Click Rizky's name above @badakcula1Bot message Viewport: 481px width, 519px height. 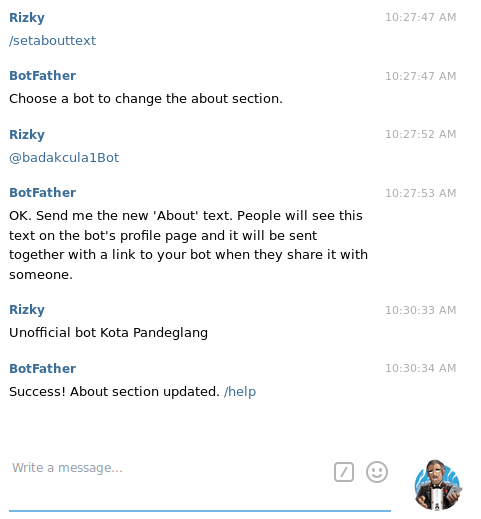(27, 135)
